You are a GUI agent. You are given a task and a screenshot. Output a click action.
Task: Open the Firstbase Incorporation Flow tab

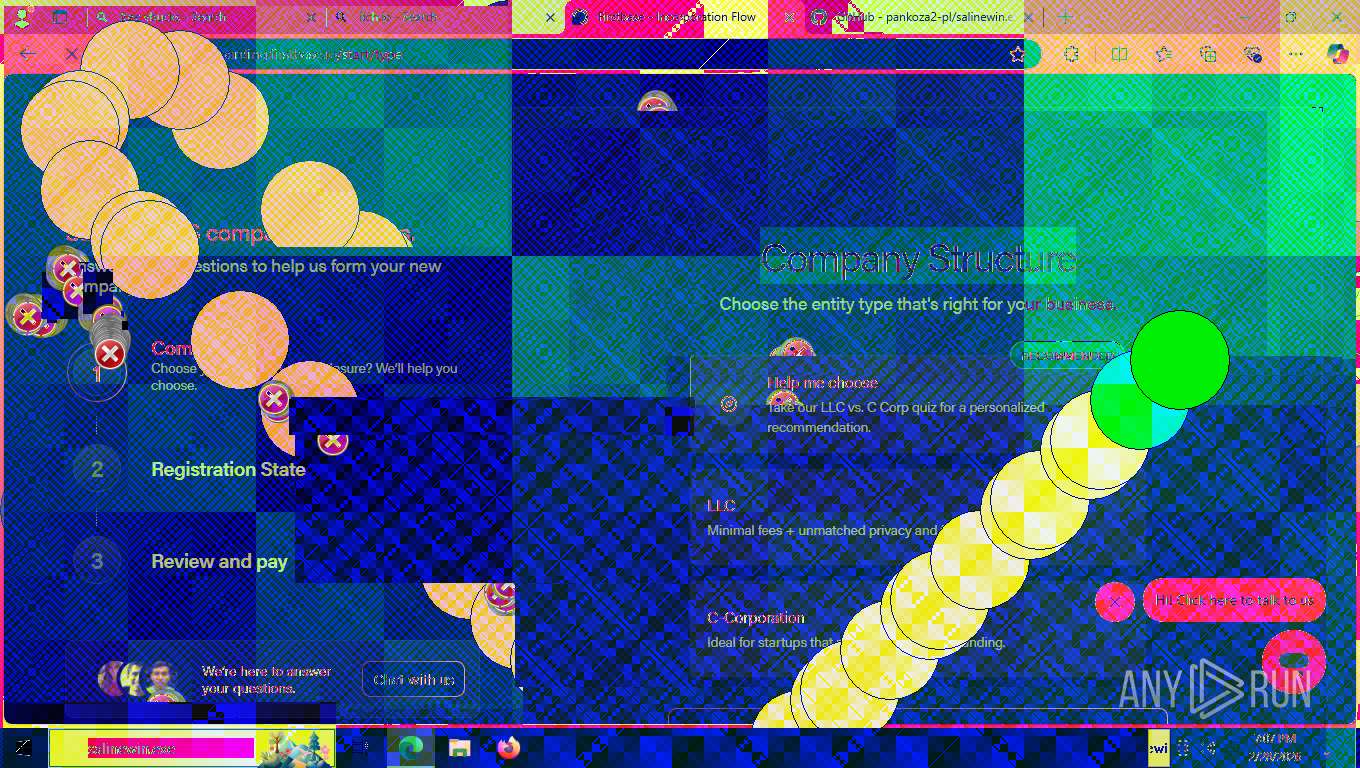click(x=676, y=17)
